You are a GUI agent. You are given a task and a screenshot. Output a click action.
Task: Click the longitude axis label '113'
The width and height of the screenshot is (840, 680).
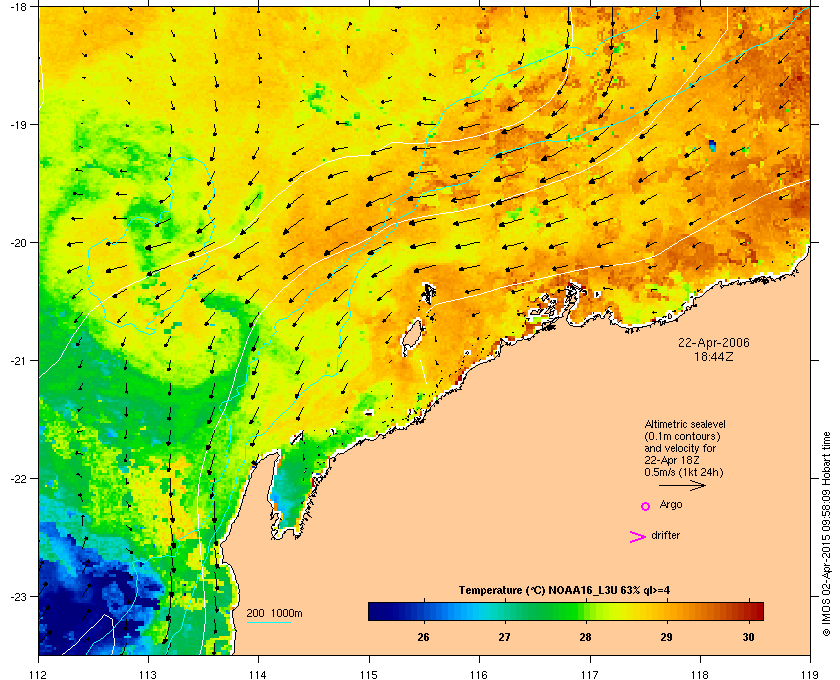coord(148,675)
